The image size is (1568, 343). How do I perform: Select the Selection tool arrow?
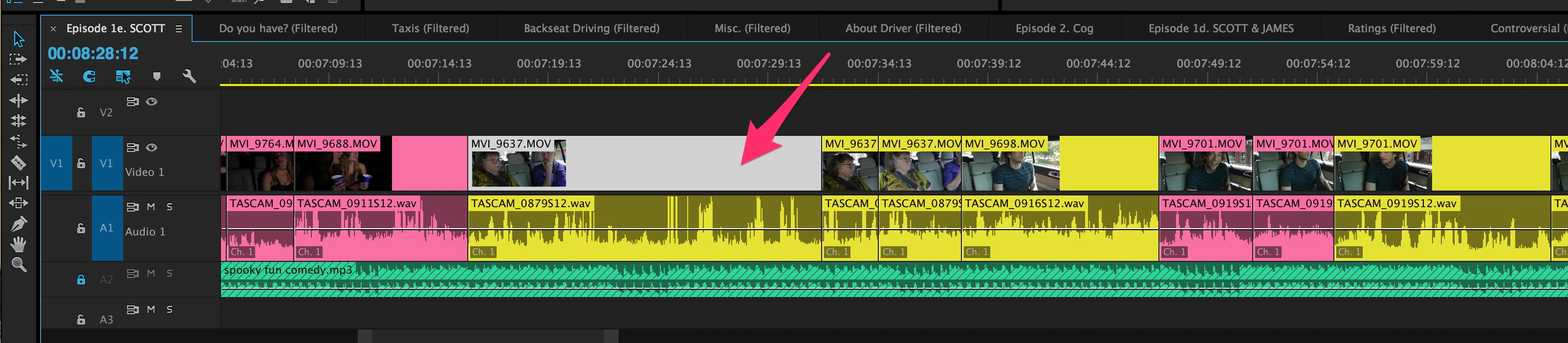(x=19, y=40)
